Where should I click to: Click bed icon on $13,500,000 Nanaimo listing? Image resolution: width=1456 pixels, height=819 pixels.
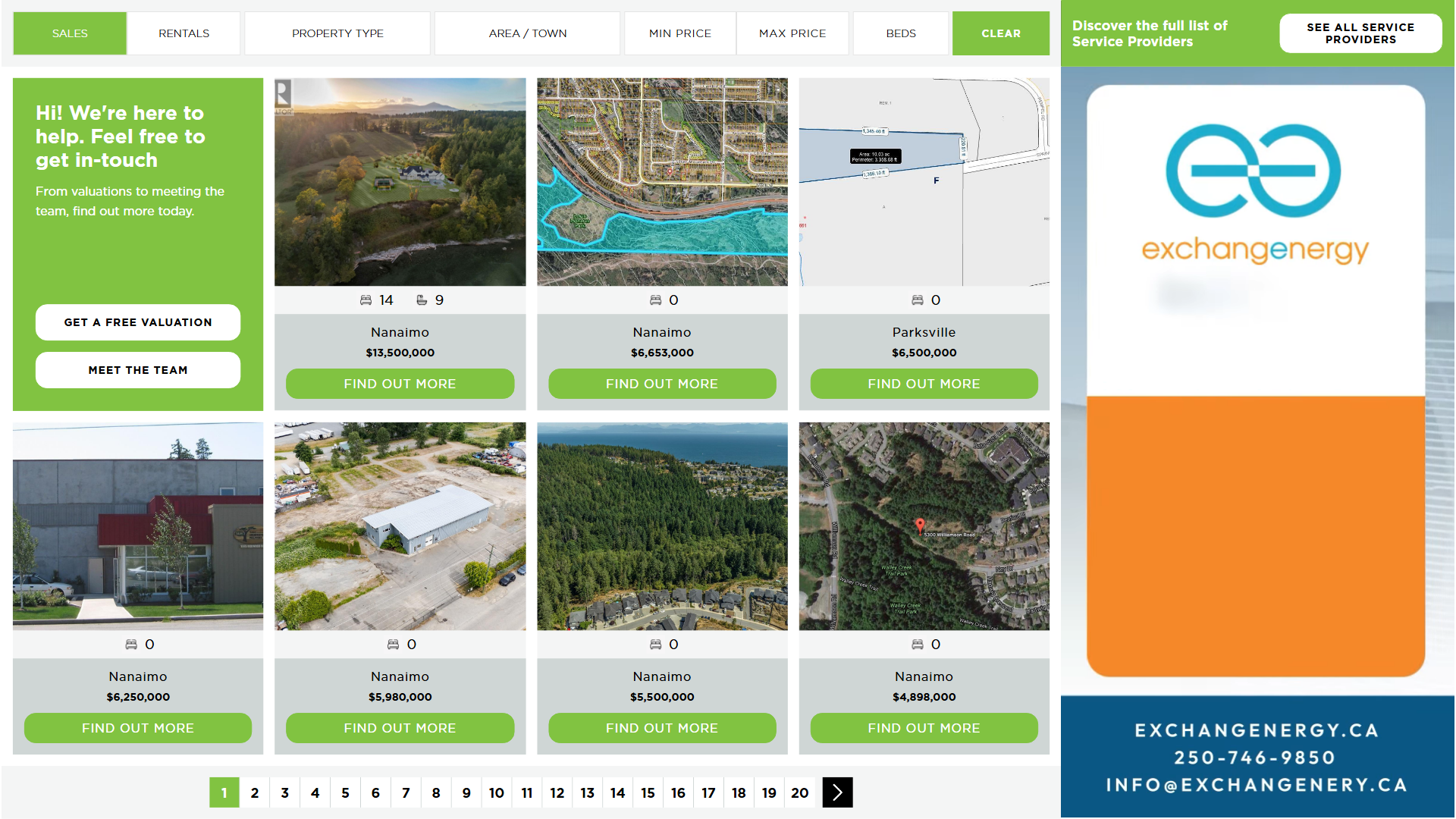(366, 300)
